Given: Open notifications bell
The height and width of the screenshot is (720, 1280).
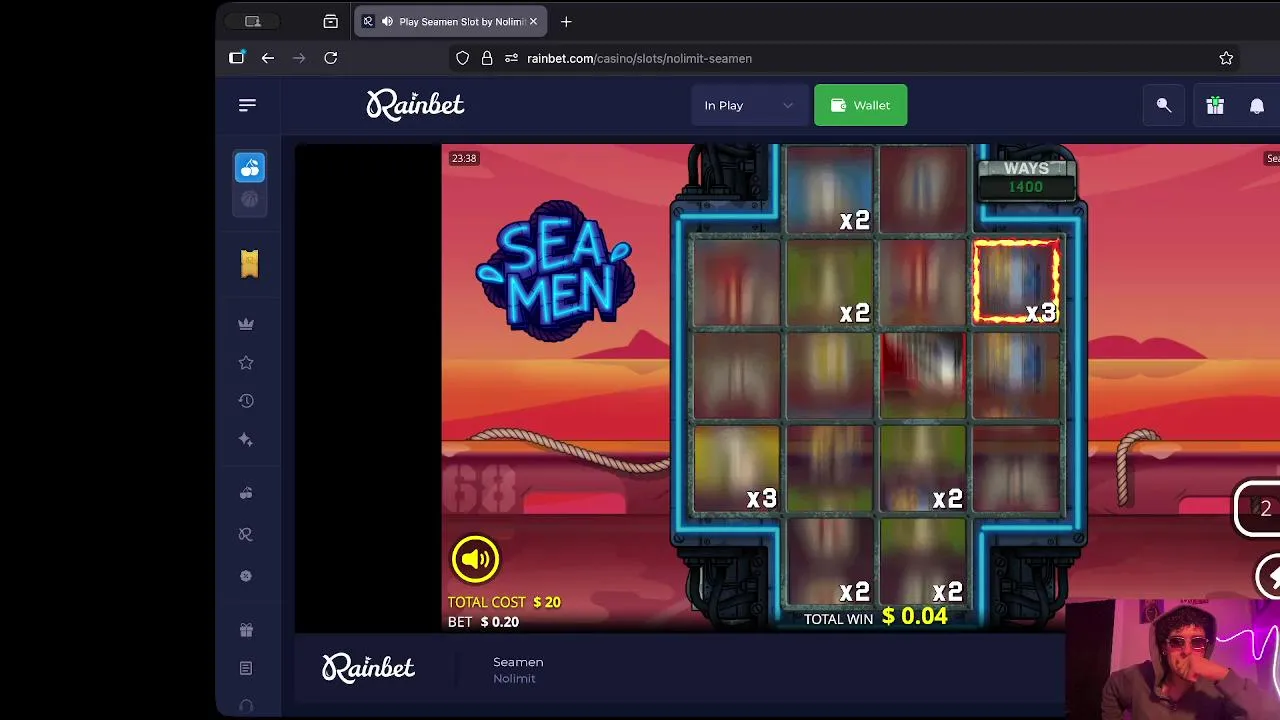Looking at the screenshot, I should 1257,105.
